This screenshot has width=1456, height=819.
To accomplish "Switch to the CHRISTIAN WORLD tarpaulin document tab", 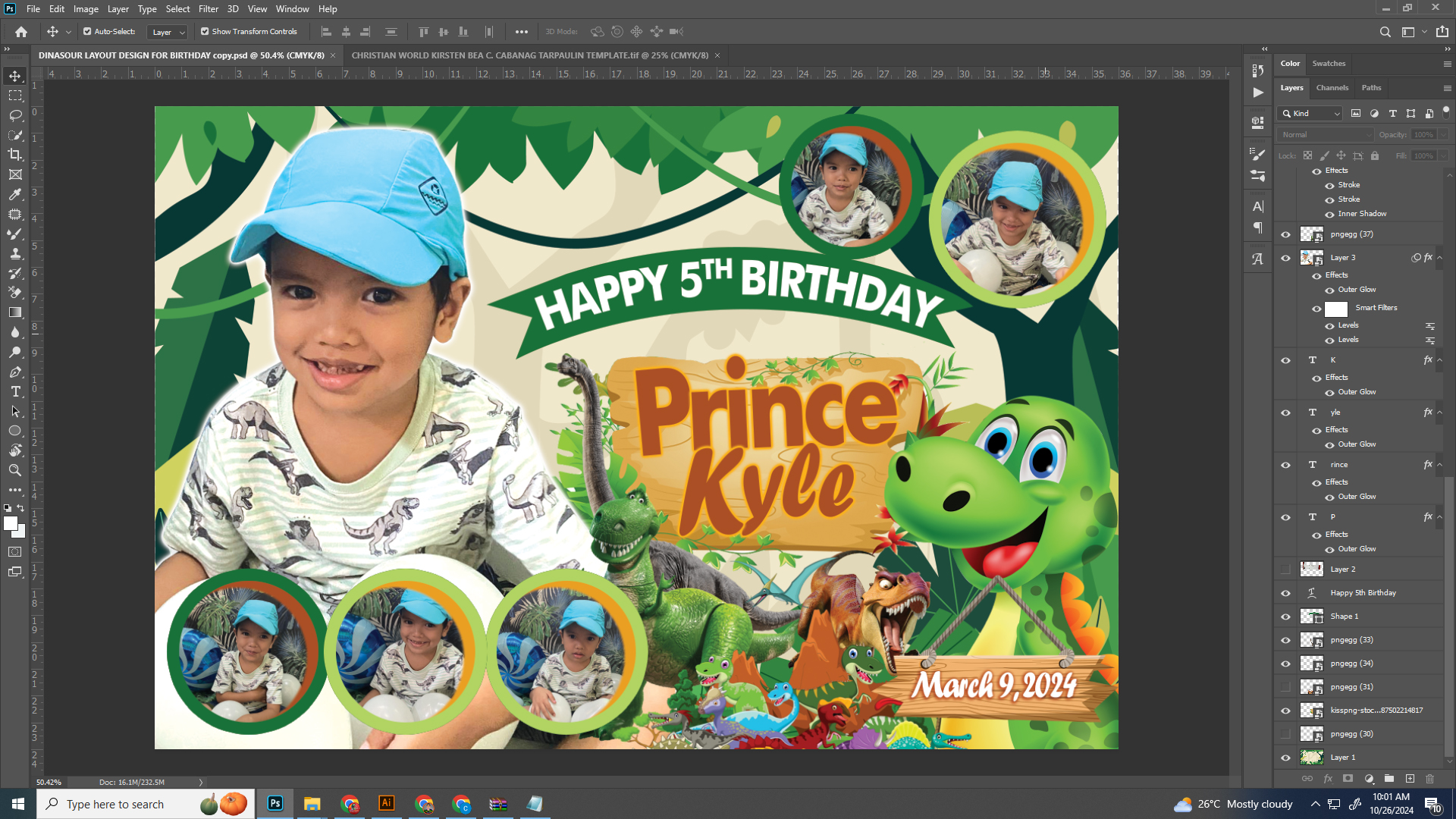I will [529, 55].
